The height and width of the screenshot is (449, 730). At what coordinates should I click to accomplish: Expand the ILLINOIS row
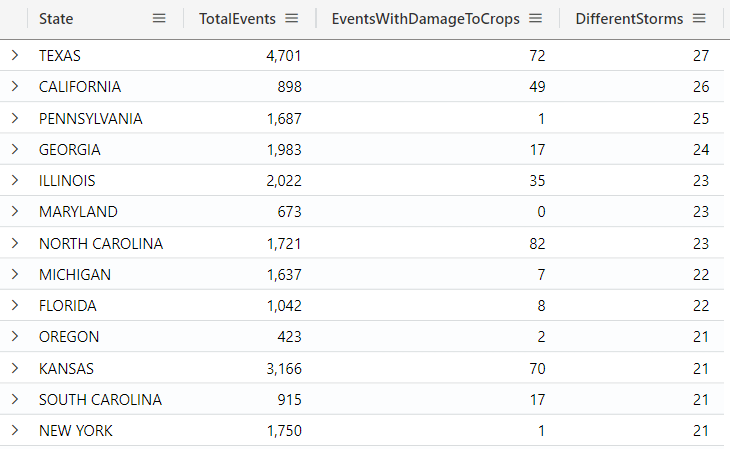tap(15, 181)
